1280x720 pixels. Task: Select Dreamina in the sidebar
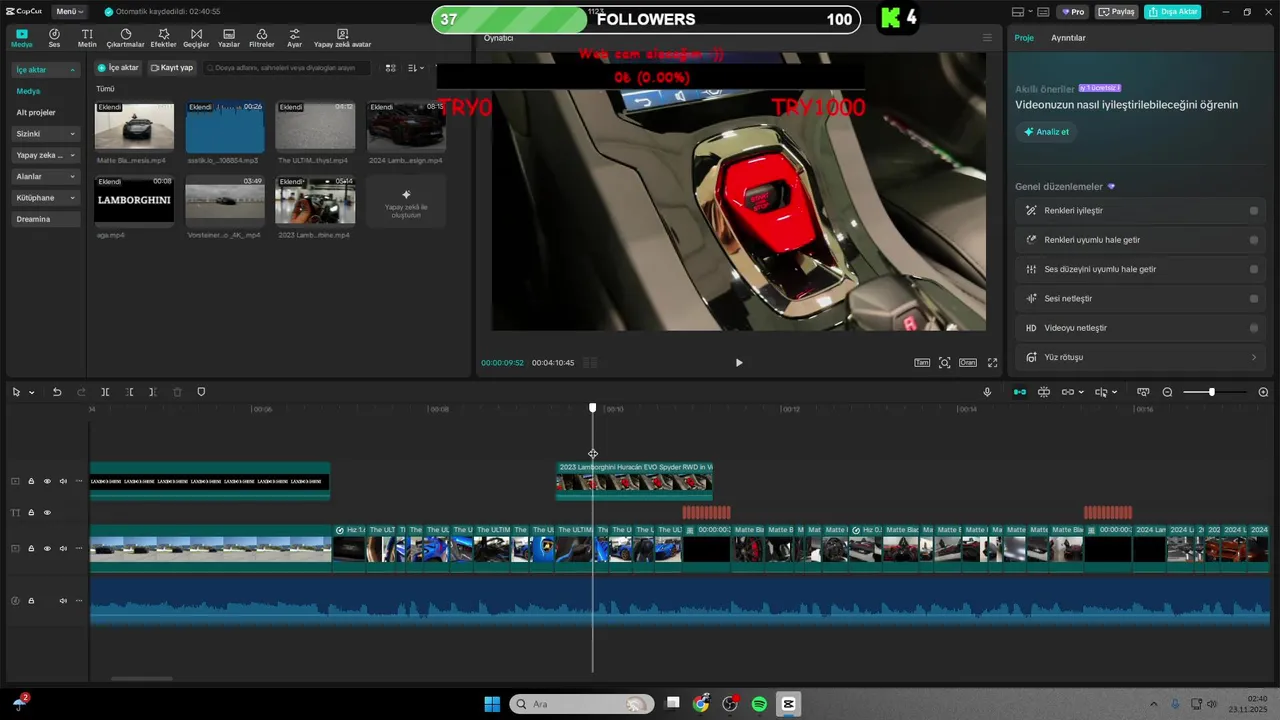(46, 219)
